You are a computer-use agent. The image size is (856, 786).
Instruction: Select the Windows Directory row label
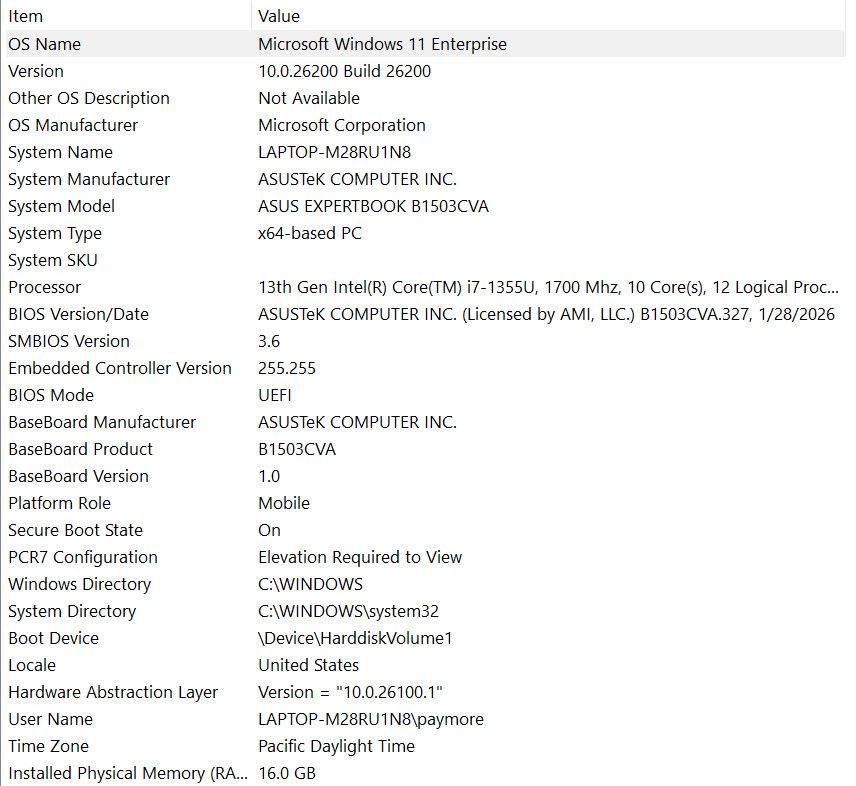click(79, 584)
